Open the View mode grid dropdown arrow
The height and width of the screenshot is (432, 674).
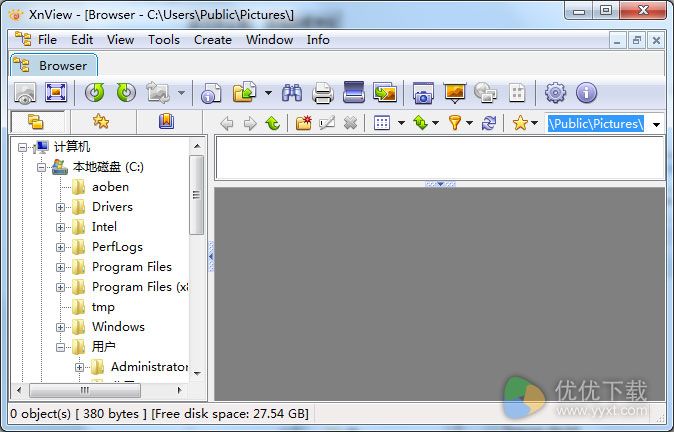401,123
